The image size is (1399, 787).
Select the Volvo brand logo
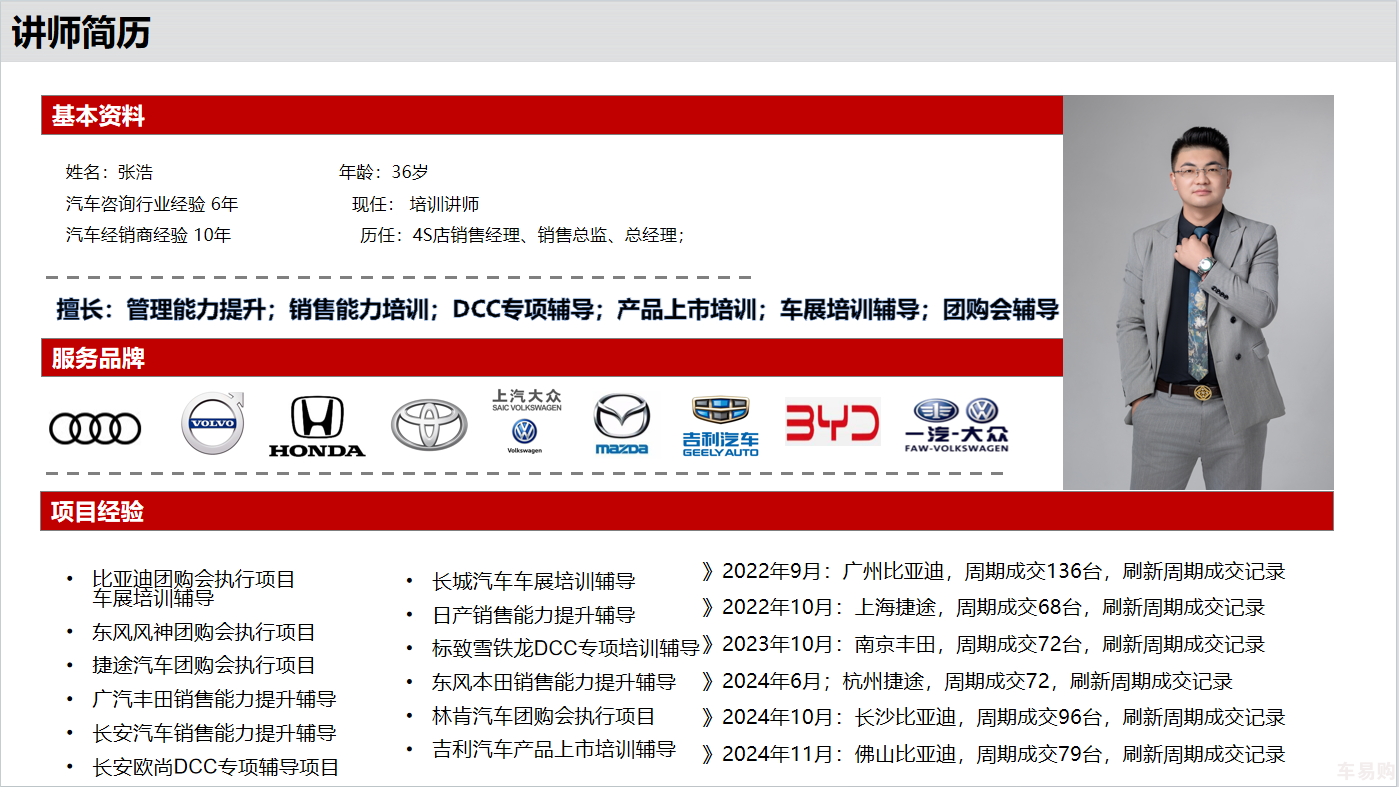213,424
